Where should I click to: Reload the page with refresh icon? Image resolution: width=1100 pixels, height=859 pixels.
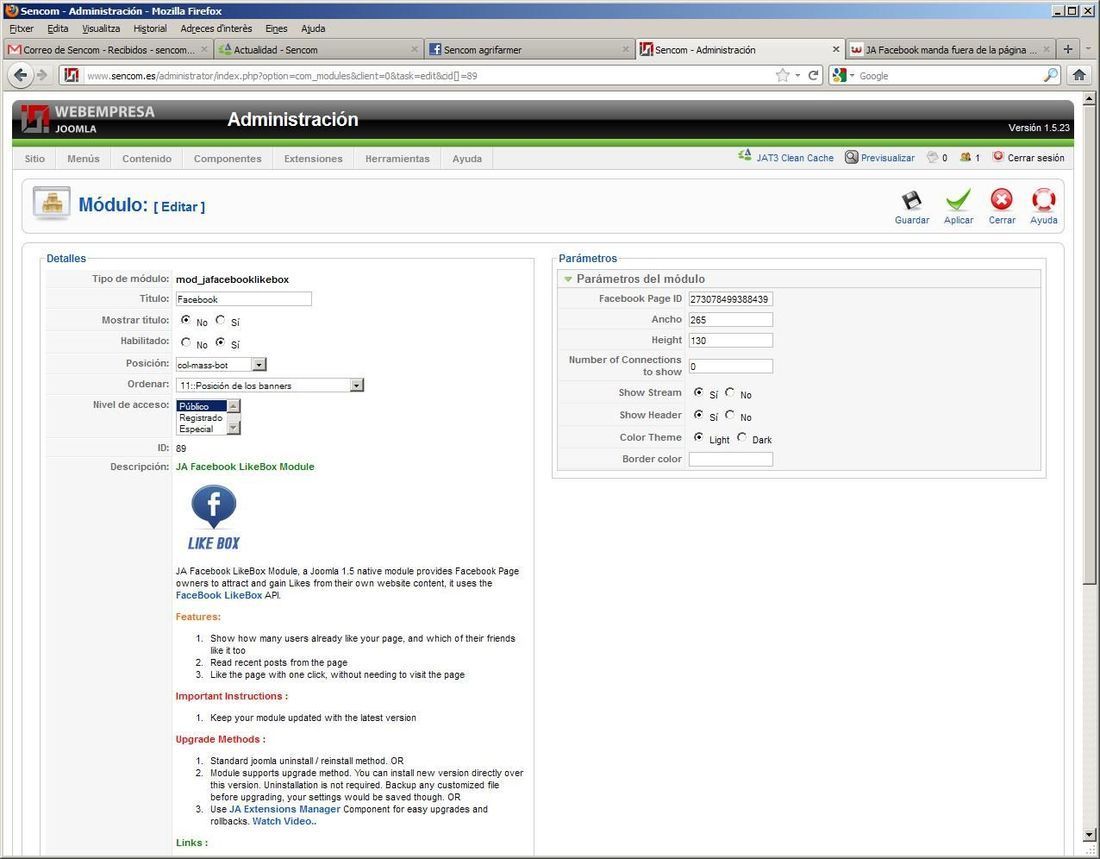813,75
